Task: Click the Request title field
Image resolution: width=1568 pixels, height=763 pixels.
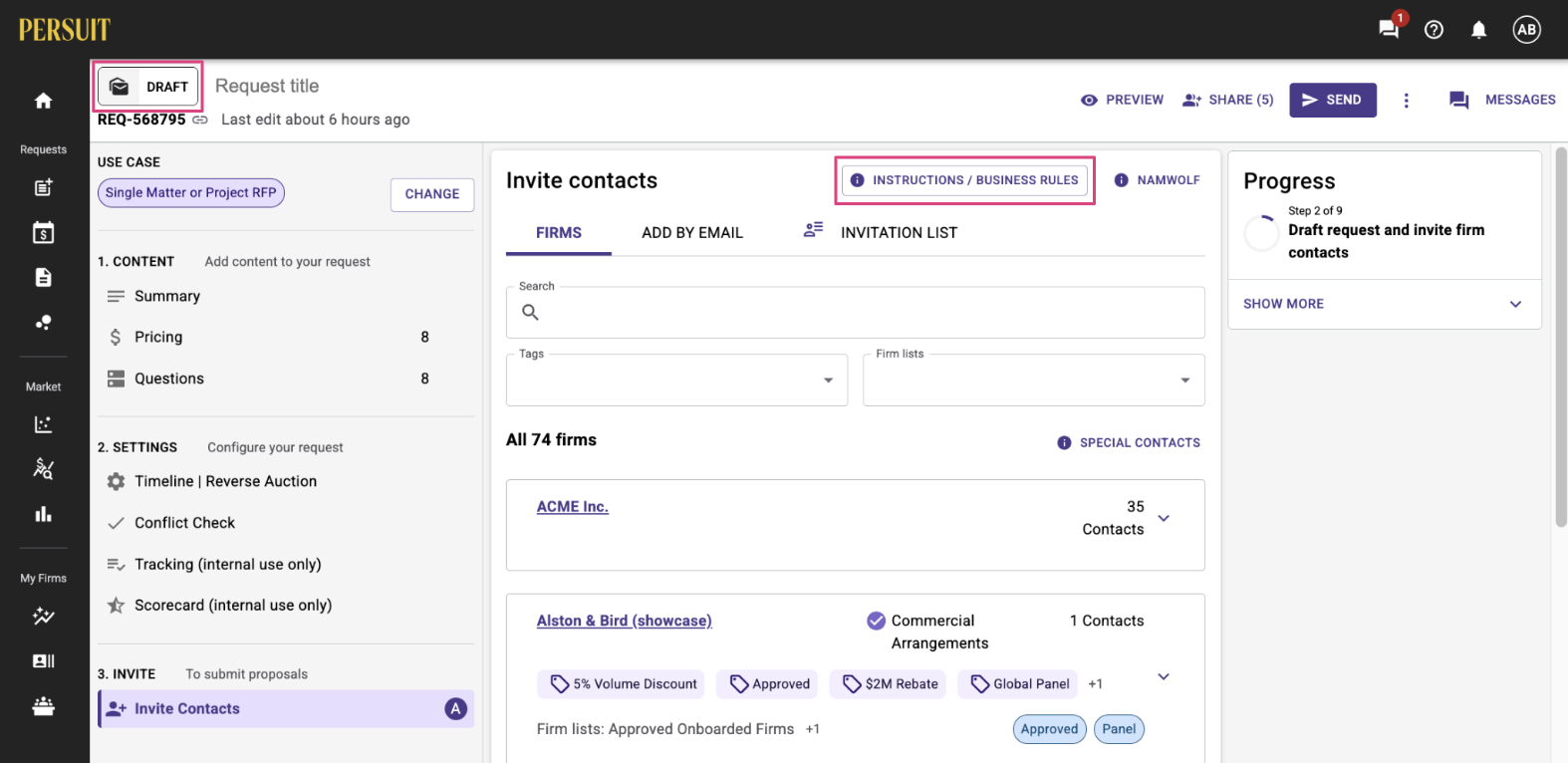Action: [x=267, y=87]
